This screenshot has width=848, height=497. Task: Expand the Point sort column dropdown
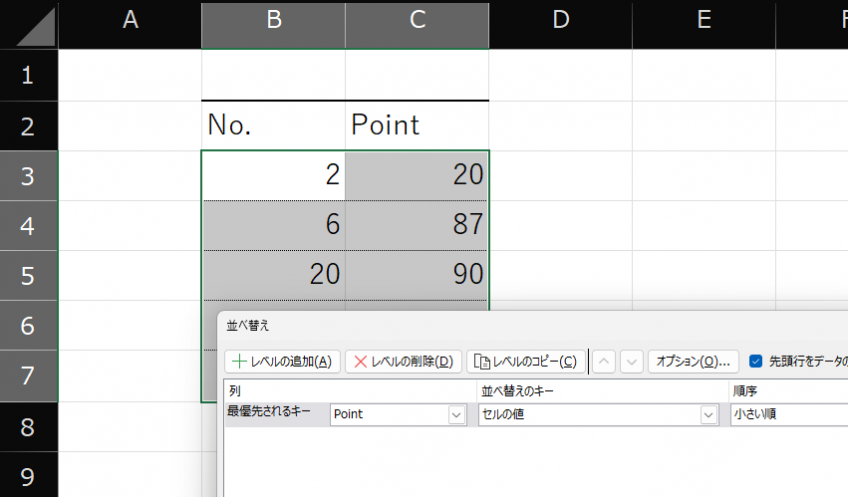pos(457,414)
